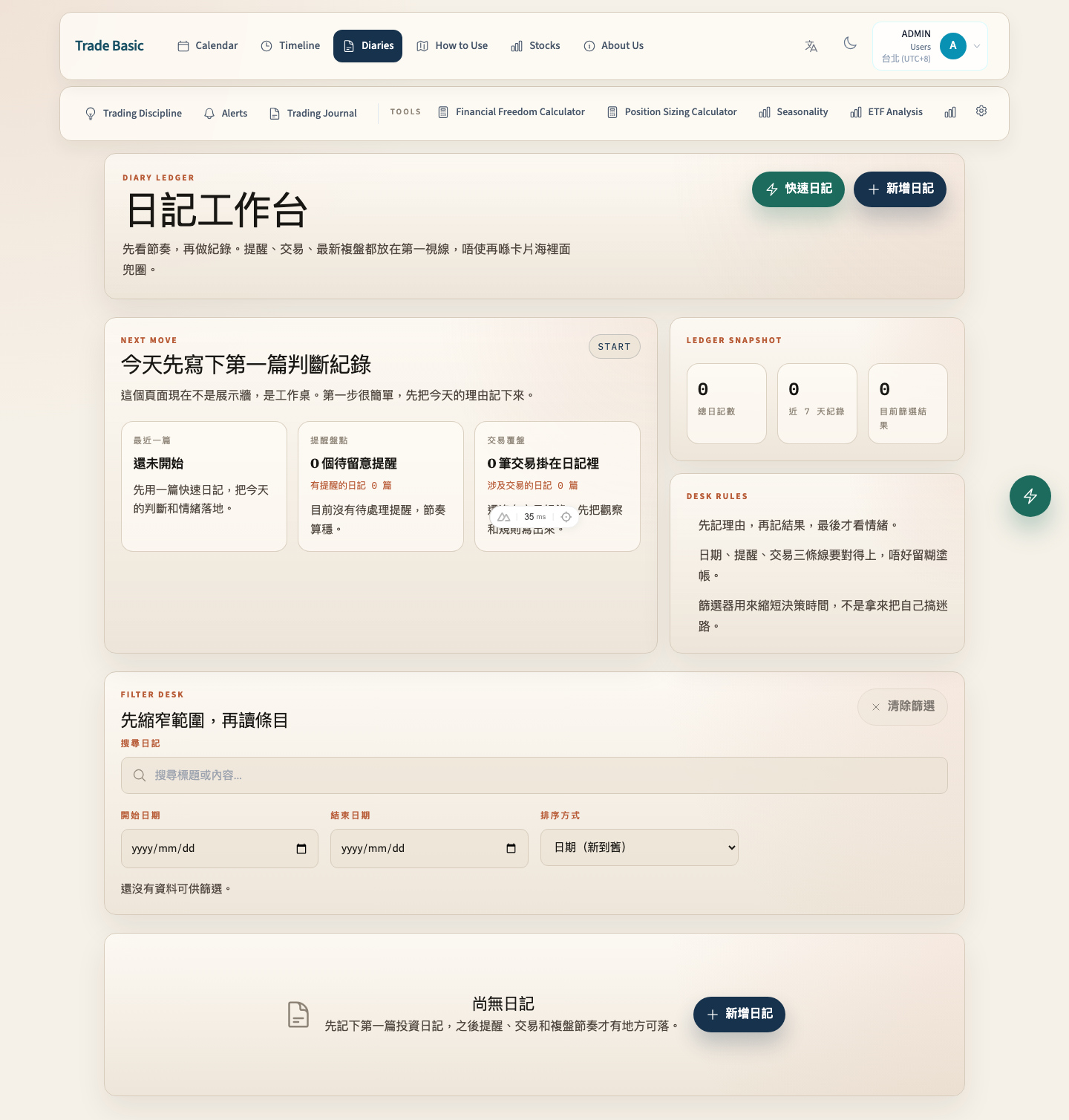Open Trading Journal section

click(313, 114)
